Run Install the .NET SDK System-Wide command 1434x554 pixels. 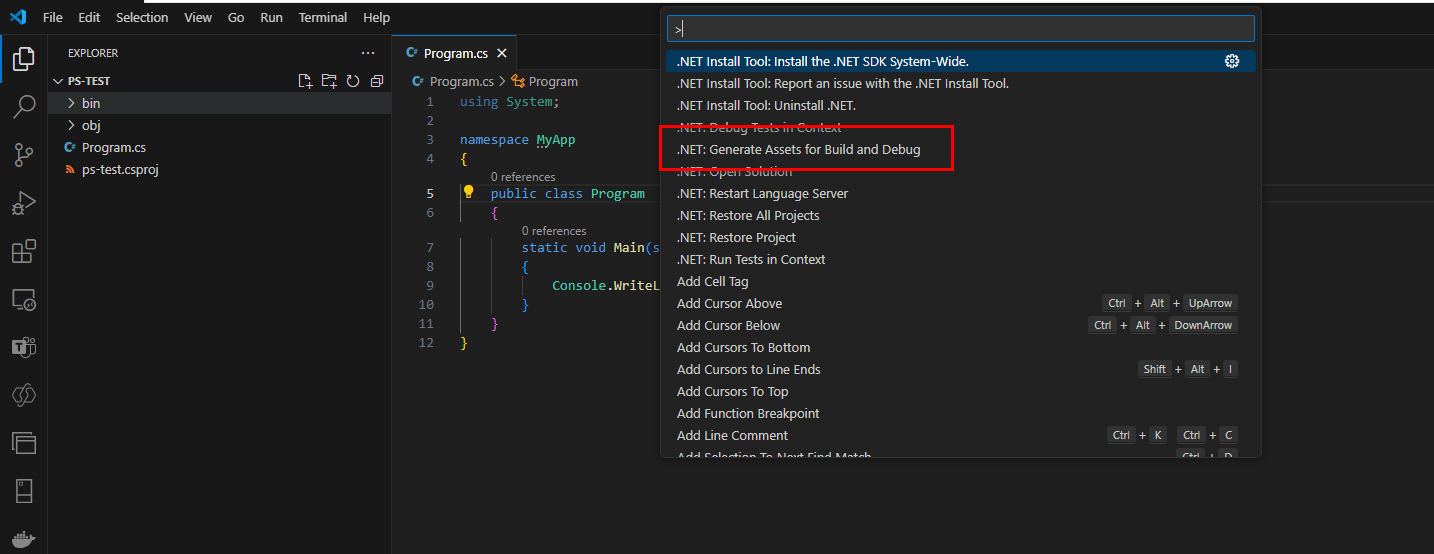[960, 61]
